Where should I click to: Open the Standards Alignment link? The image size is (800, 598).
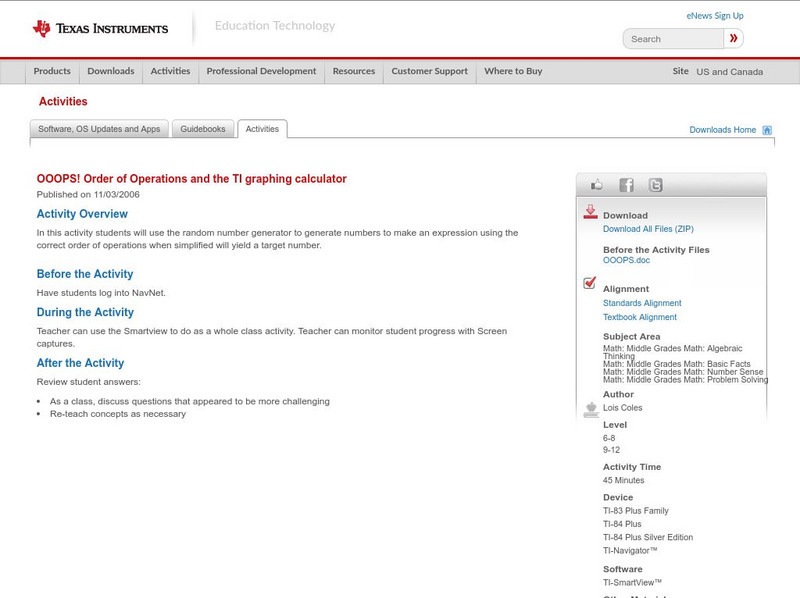(x=642, y=303)
